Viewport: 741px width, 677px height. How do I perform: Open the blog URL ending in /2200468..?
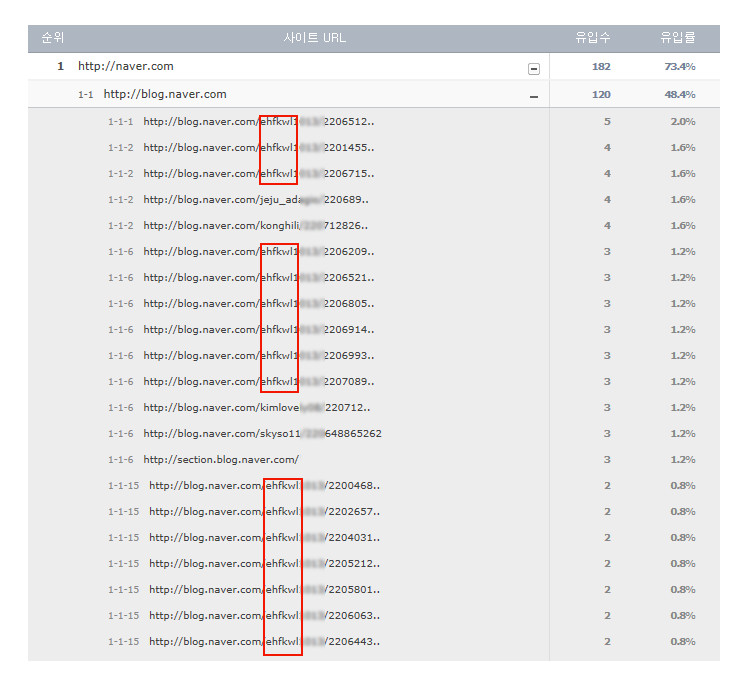pos(264,485)
